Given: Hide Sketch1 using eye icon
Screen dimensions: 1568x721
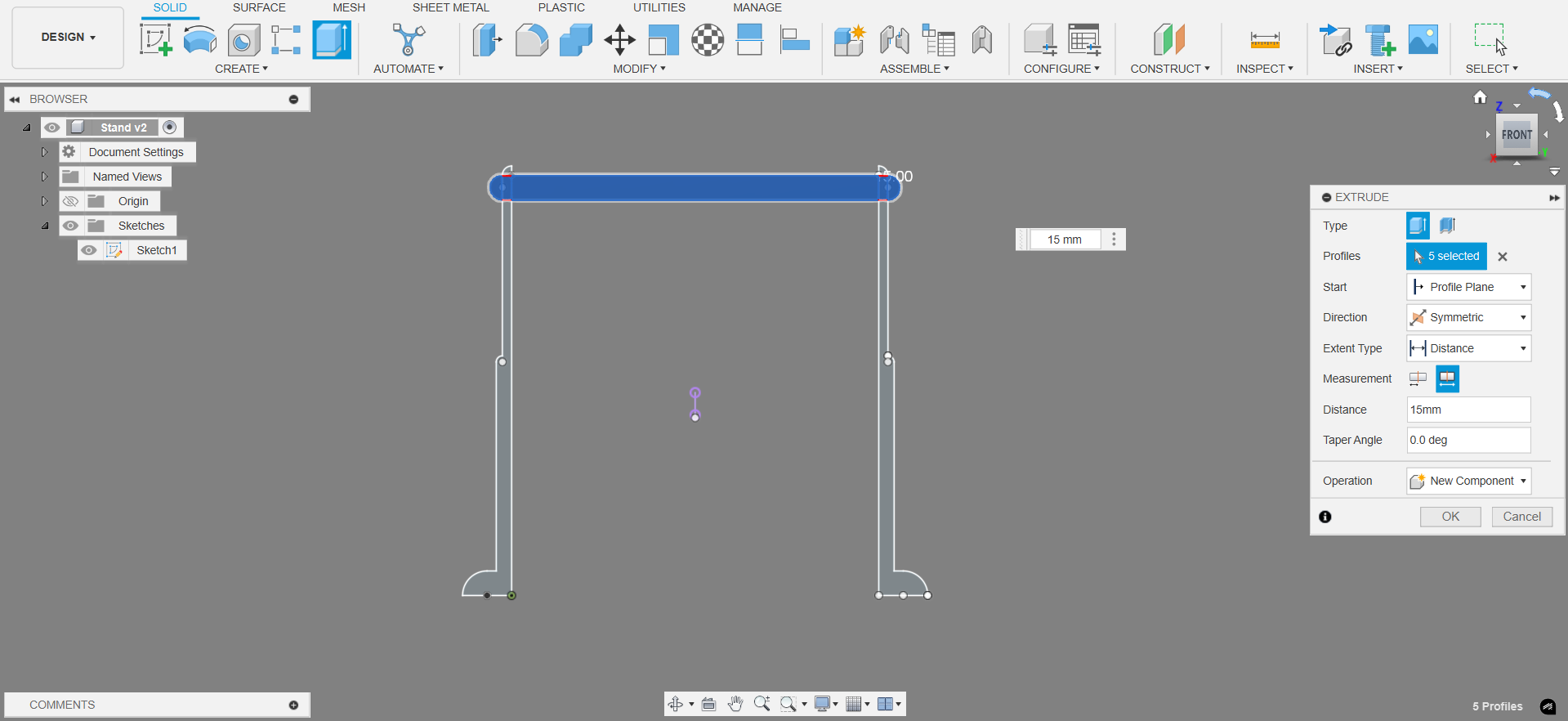Looking at the screenshot, I should click(88, 250).
